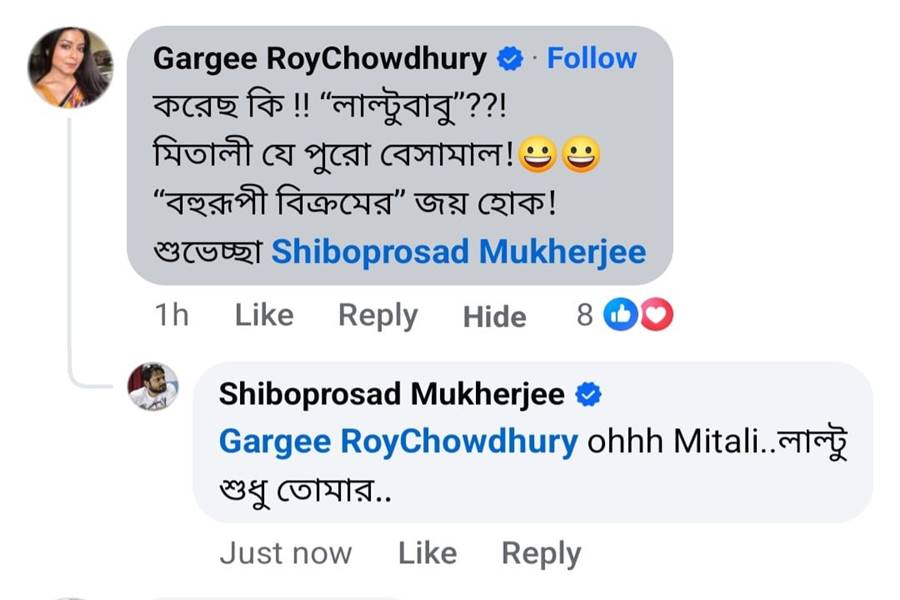Reply to Gargee's comment
900x600 pixels.
pos(377,313)
